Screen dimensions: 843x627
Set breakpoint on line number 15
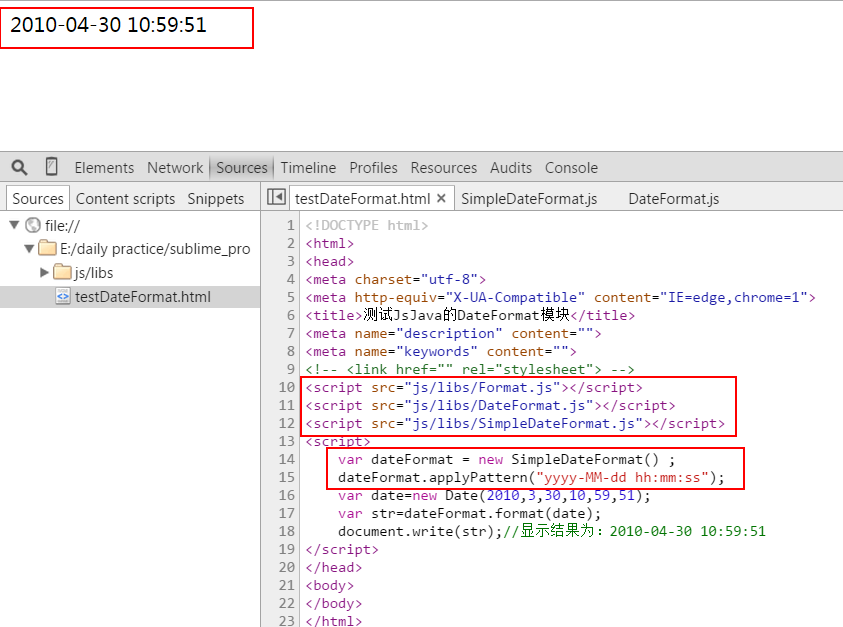pos(287,477)
